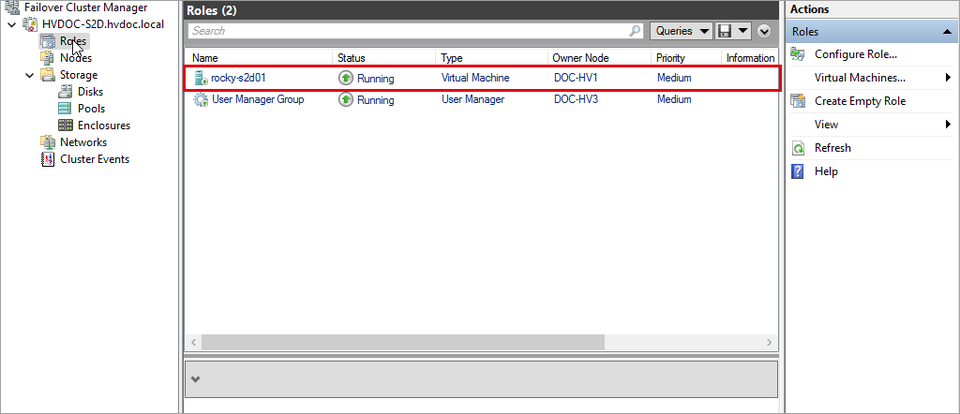Click the User Manager type cell

tap(473, 99)
